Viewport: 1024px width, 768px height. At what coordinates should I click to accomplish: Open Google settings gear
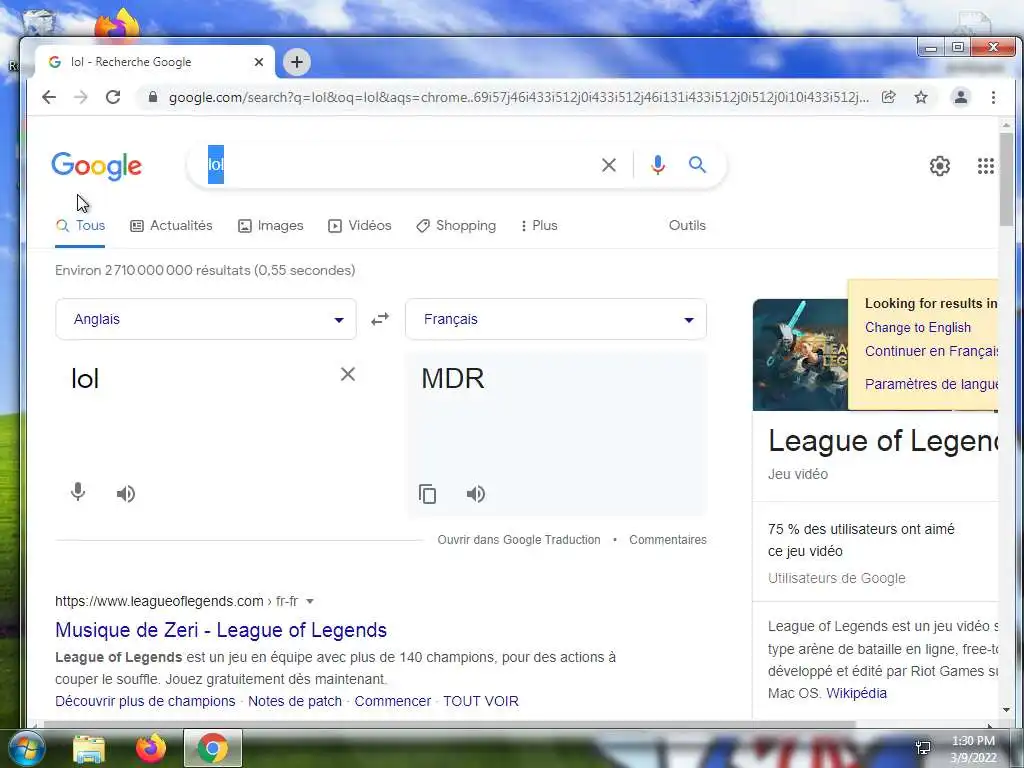[x=940, y=166]
